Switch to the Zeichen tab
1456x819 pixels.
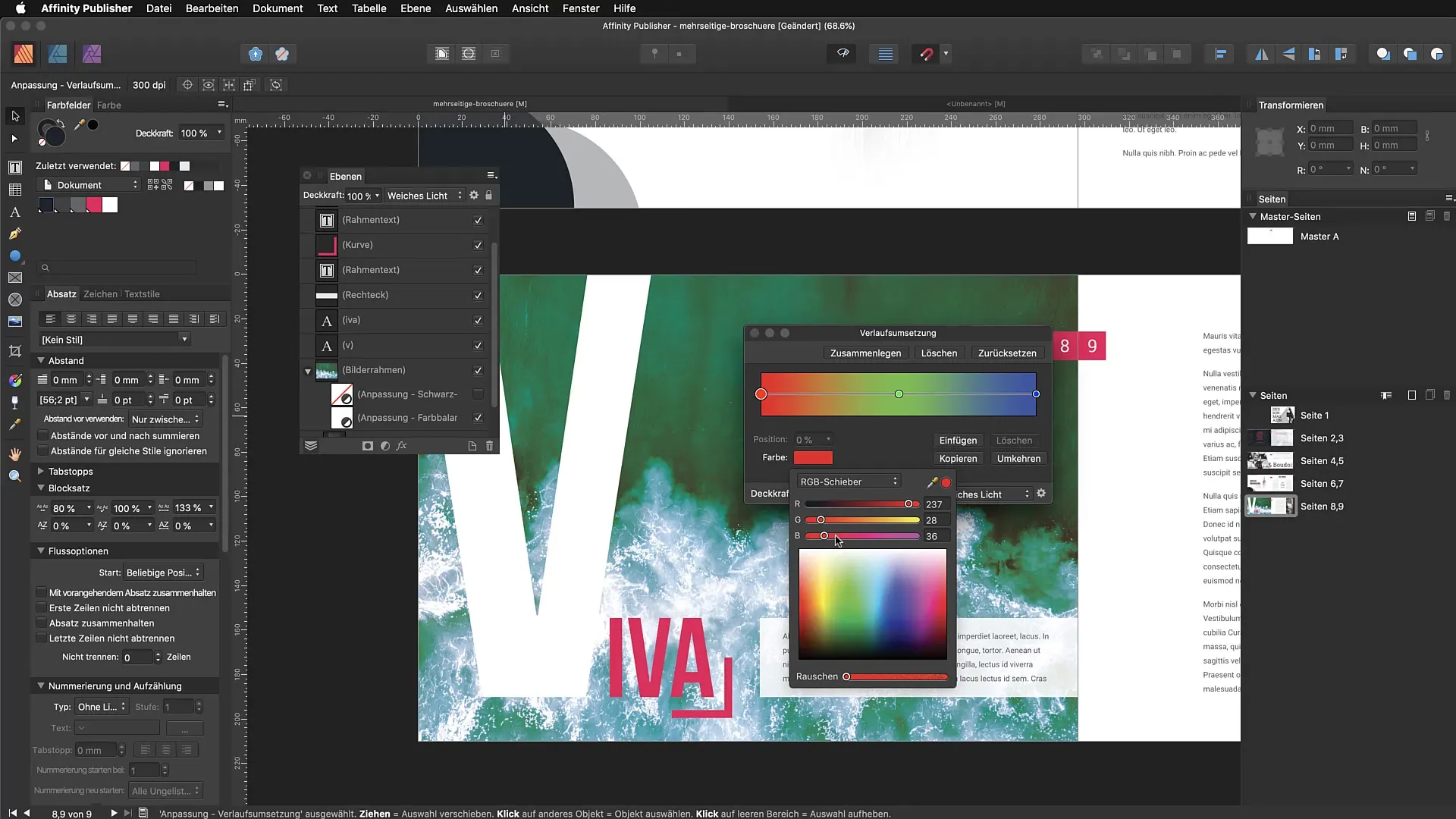(101, 294)
